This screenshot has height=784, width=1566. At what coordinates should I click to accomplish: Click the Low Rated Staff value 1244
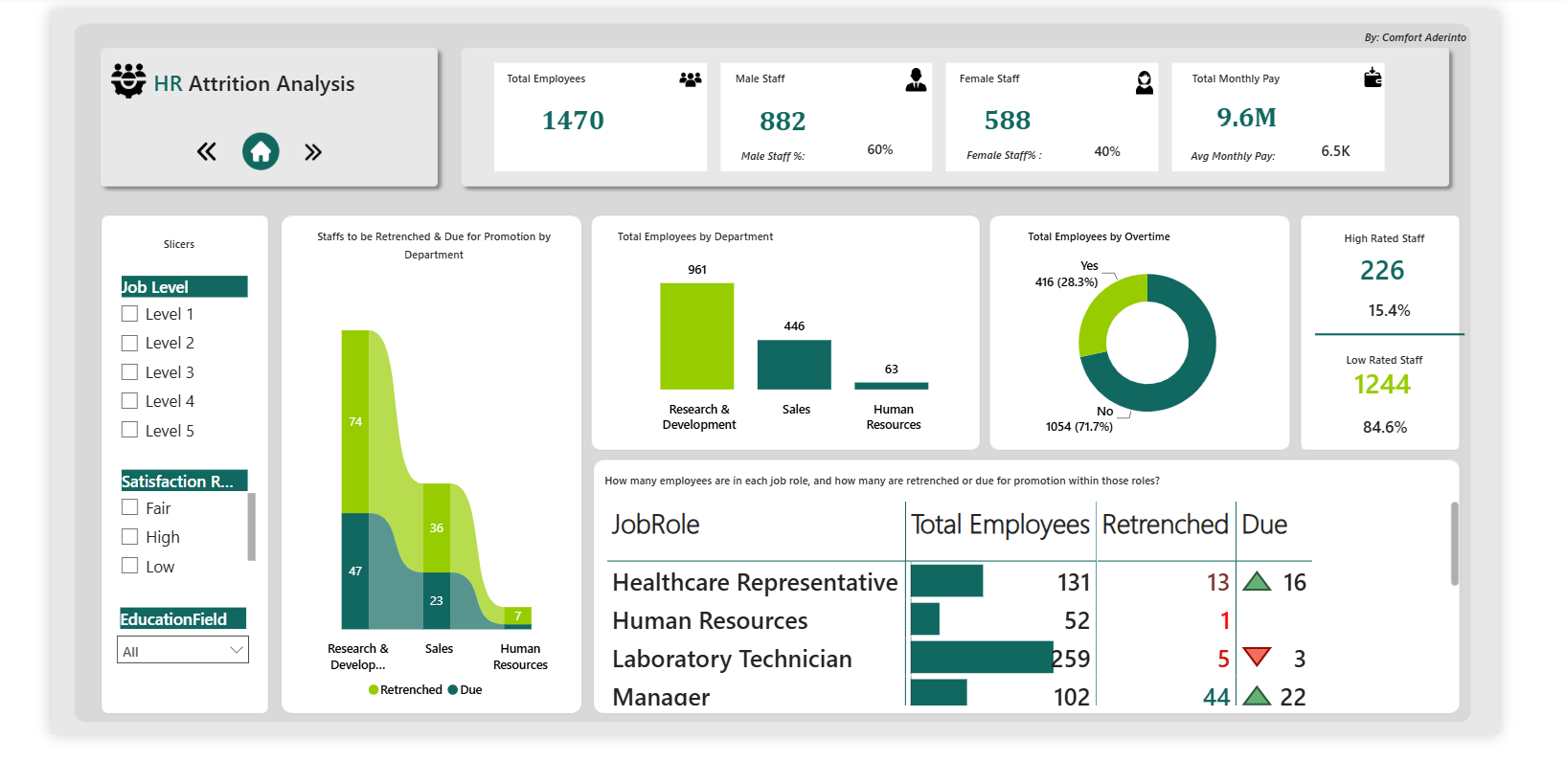click(1382, 385)
